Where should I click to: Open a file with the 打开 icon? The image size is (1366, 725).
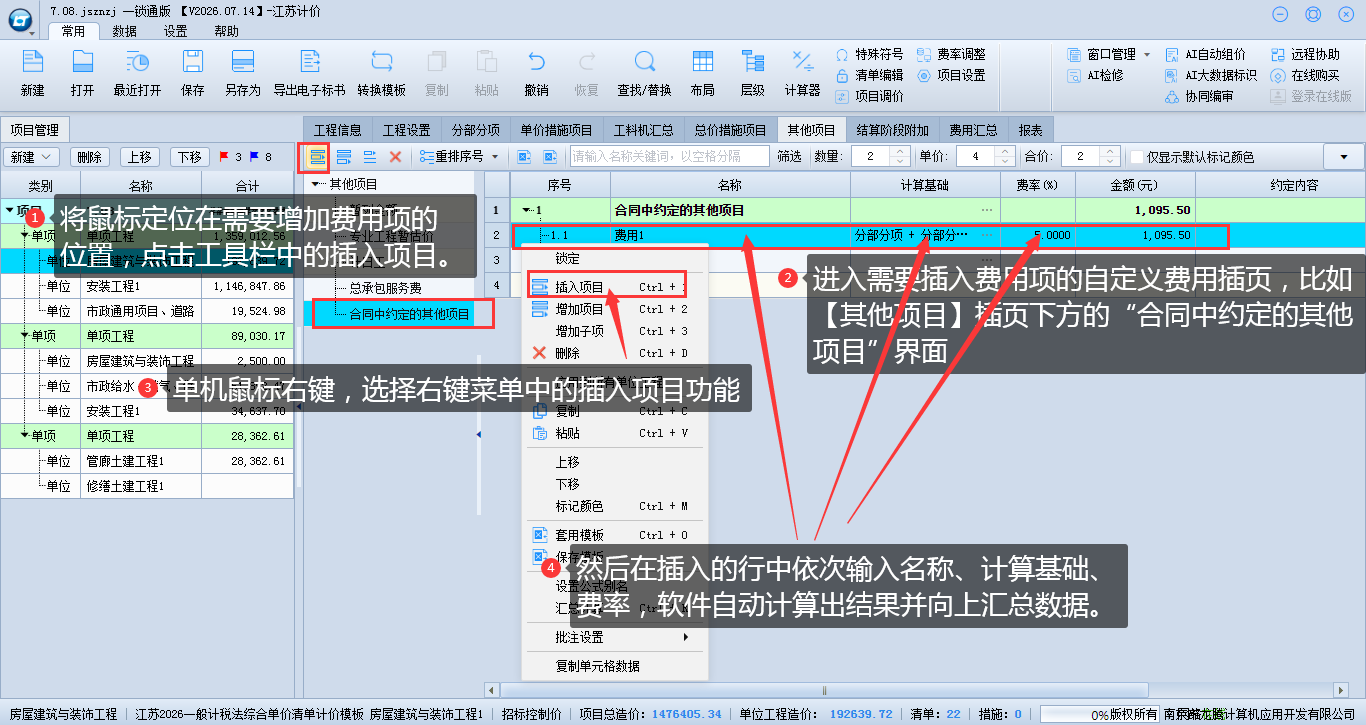[x=82, y=61]
